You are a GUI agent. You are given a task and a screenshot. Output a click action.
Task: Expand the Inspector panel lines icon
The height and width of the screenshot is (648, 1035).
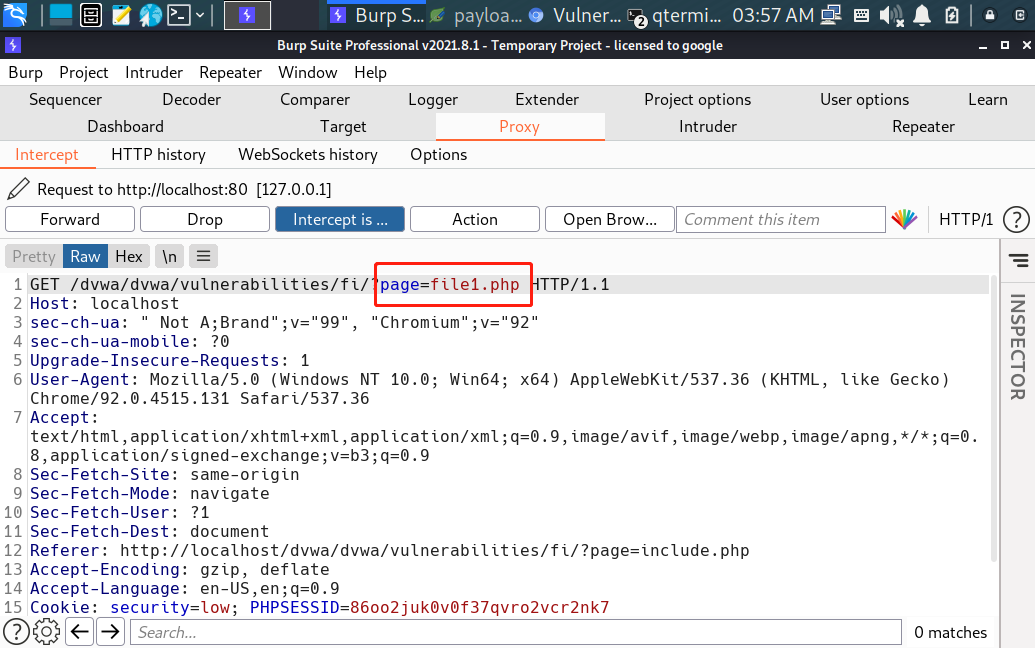1018,261
